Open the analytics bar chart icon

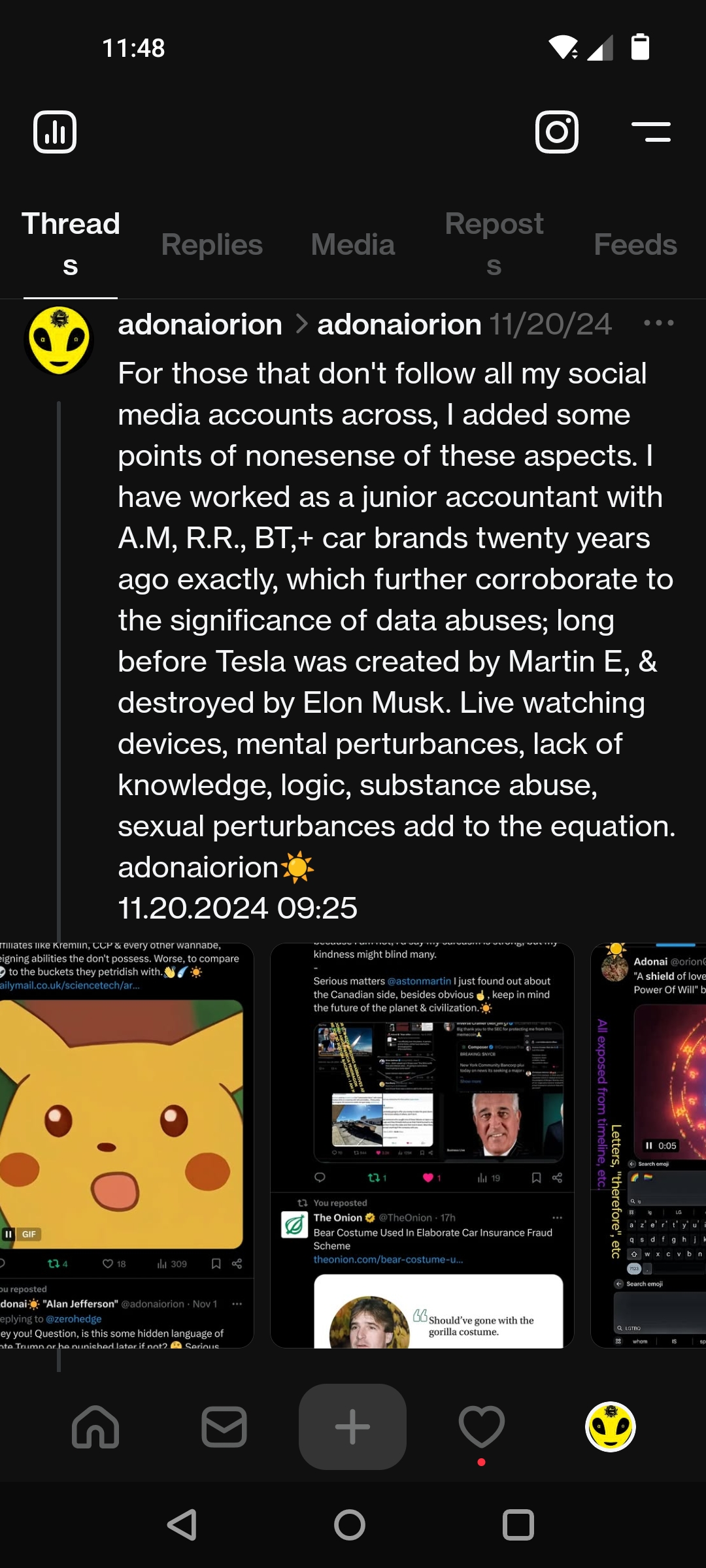pos(55,132)
